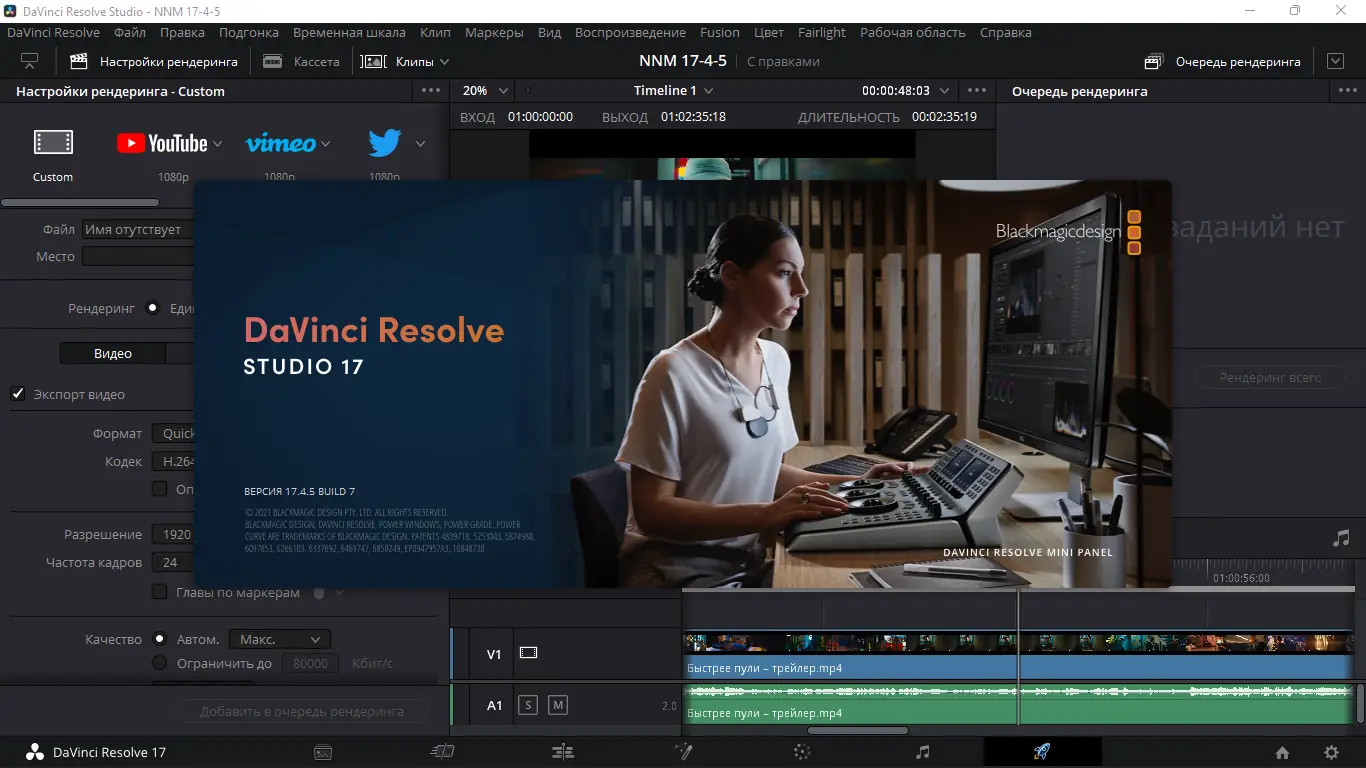The image size is (1366, 768).
Task: Uncheck the Экспорт видео checkbox
Action: (18, 394)
